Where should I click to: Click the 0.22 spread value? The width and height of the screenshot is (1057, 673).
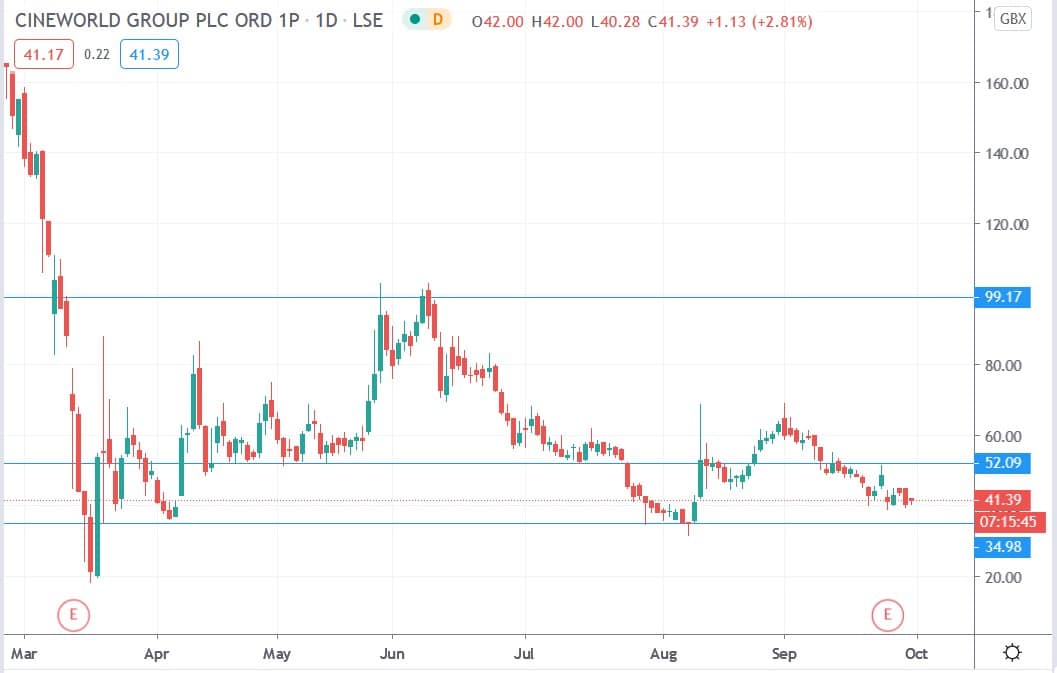[x=96, y=55]
